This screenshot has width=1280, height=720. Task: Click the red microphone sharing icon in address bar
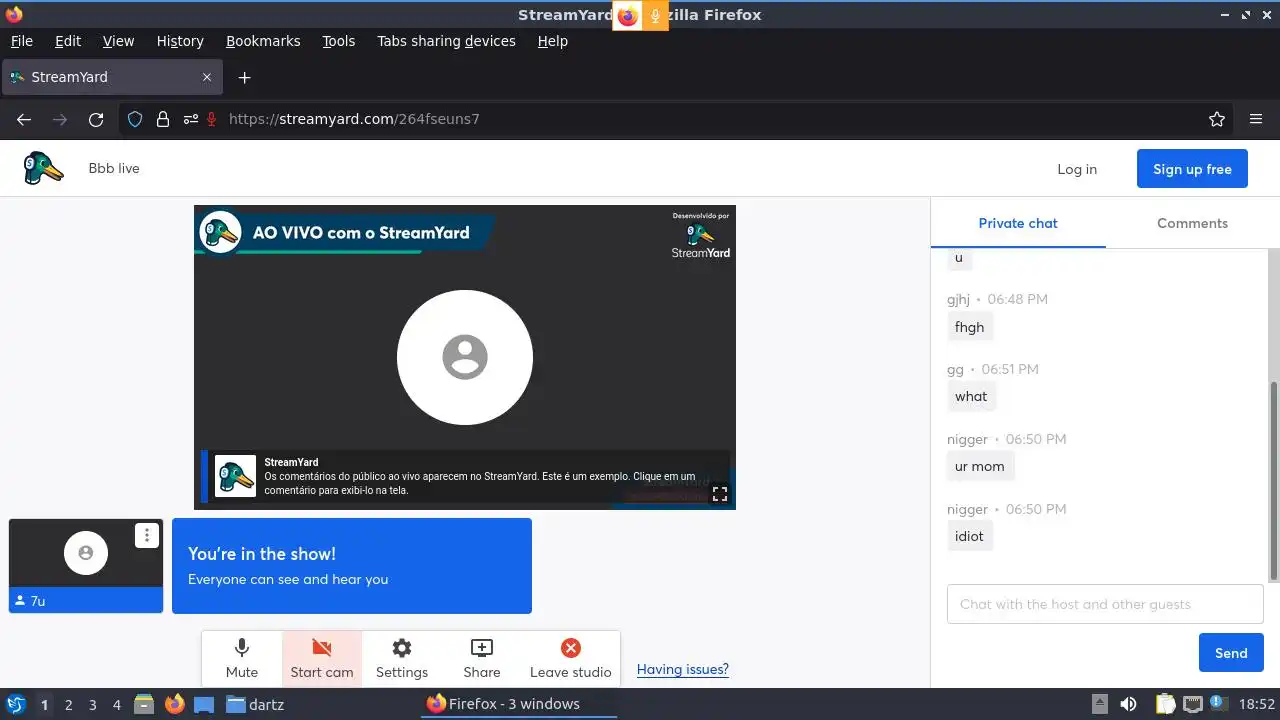pos(212,119)
